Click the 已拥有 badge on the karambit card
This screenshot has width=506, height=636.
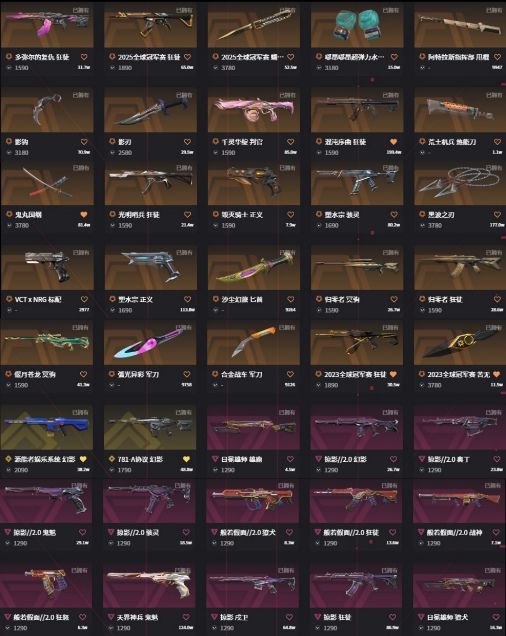coord(80,95)
